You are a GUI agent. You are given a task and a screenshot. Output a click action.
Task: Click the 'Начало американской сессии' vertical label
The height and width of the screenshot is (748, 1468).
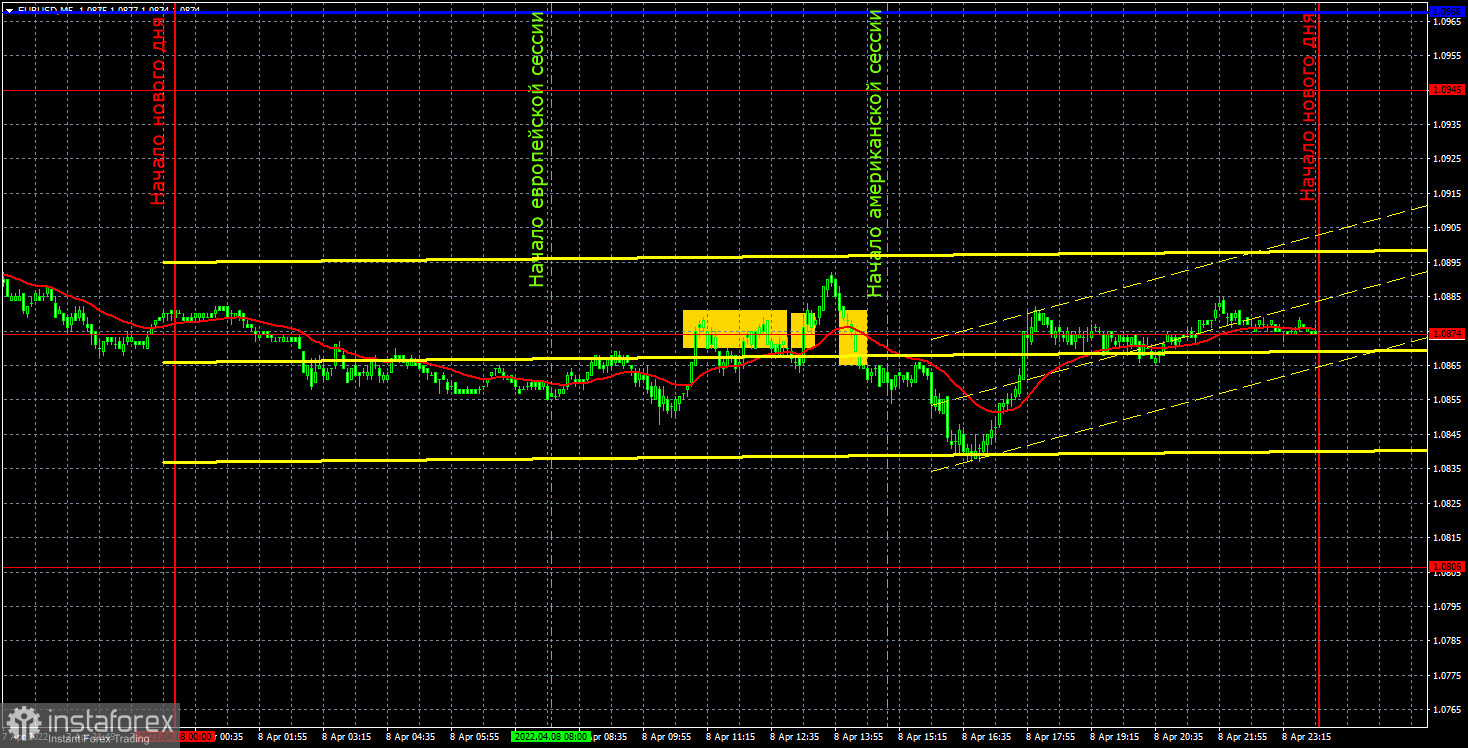(x=875, y=153)
